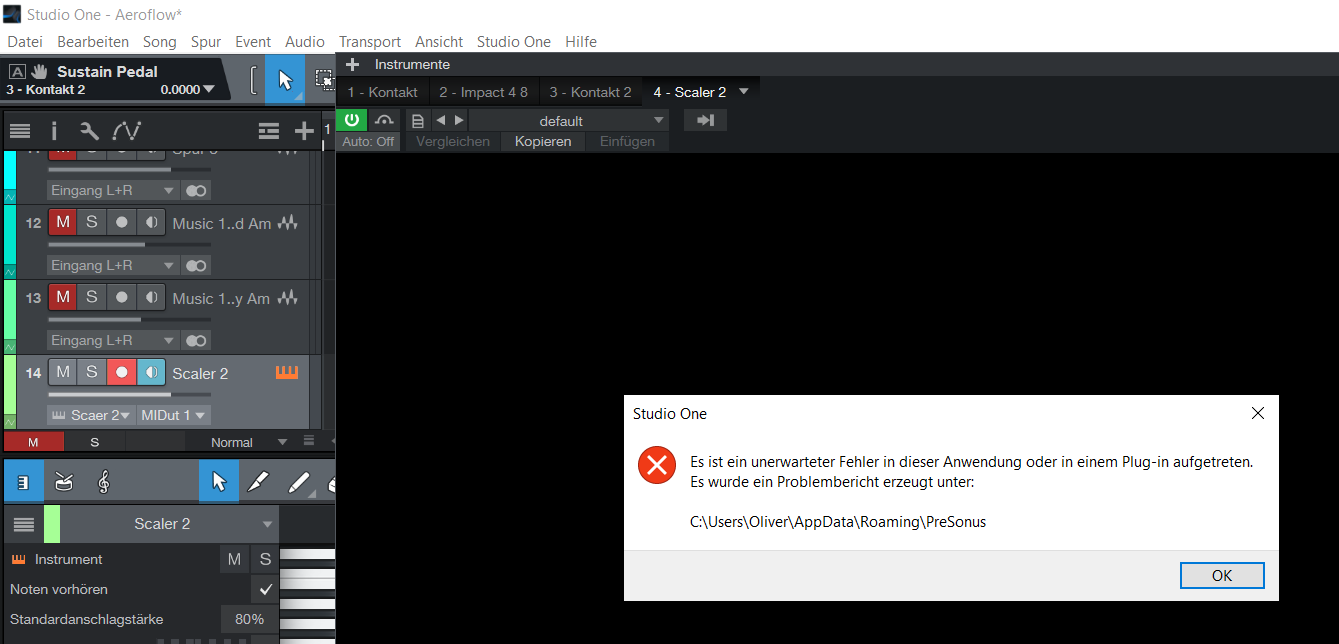Switch to the 2 - Impact 4 8 tab

point(484,92)
